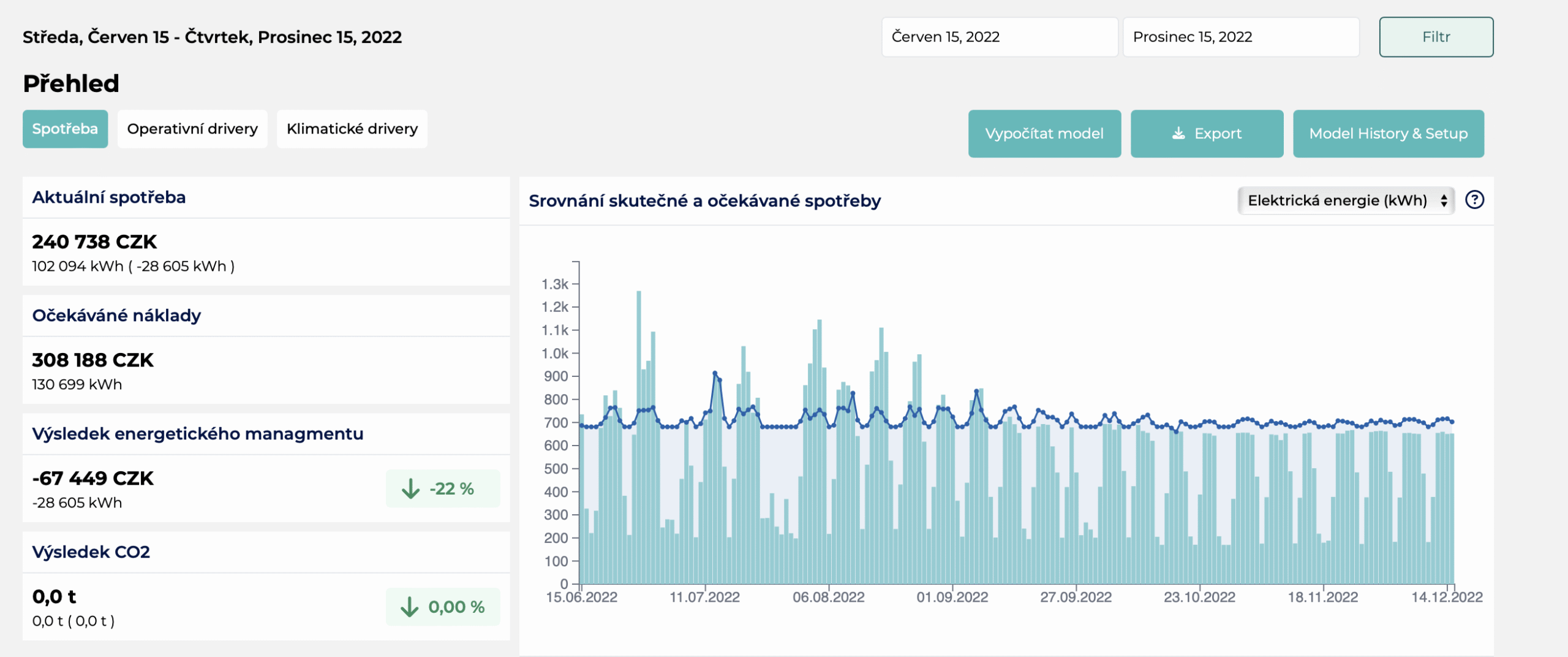
Task: Select the Klimatické drivery tab
Action: (x=352, y=129)
